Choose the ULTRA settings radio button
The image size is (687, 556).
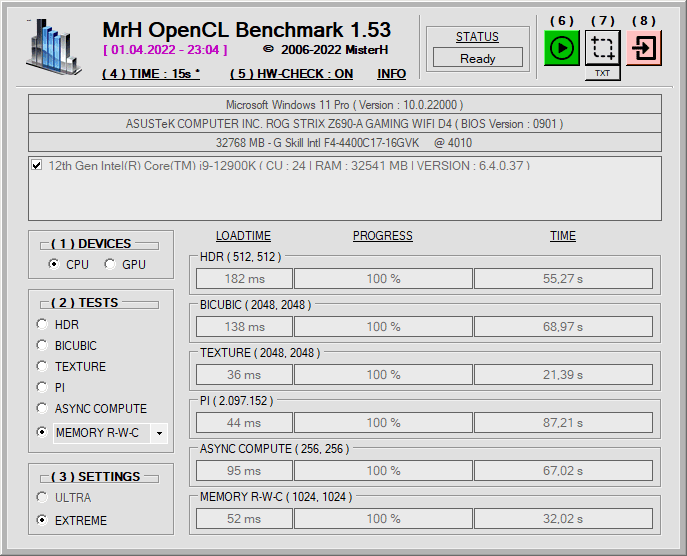coord(42,497)
